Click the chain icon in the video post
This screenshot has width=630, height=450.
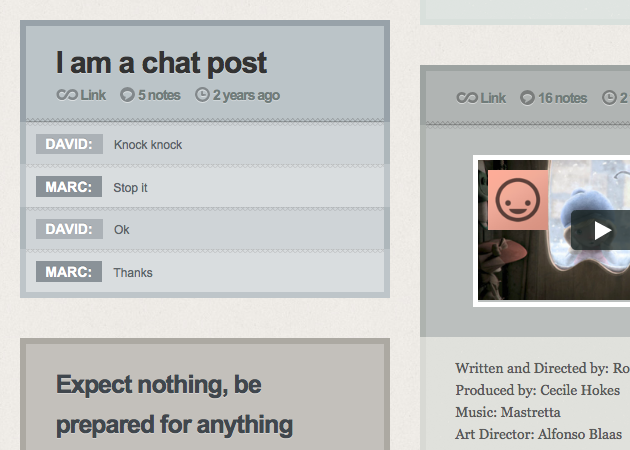[x=466, y=97]
